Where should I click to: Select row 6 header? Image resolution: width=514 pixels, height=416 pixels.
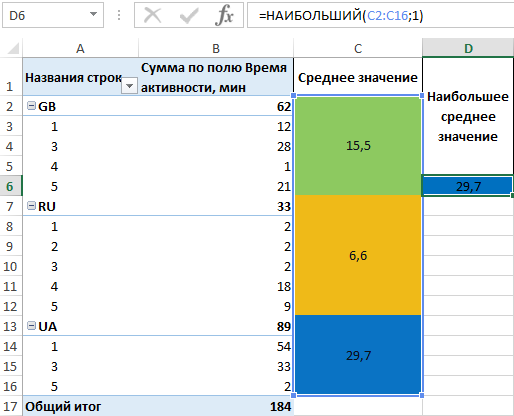tap(11, 186)
